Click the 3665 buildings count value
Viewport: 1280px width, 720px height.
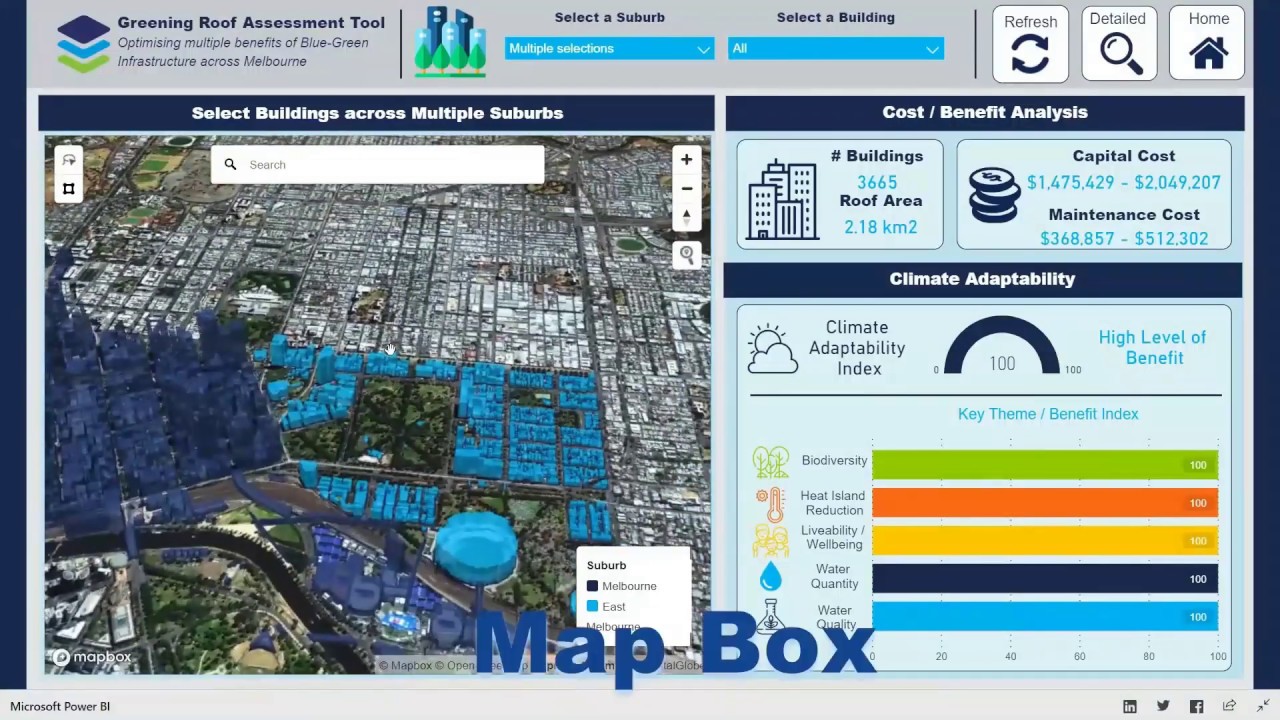click(x=877, y=182)
